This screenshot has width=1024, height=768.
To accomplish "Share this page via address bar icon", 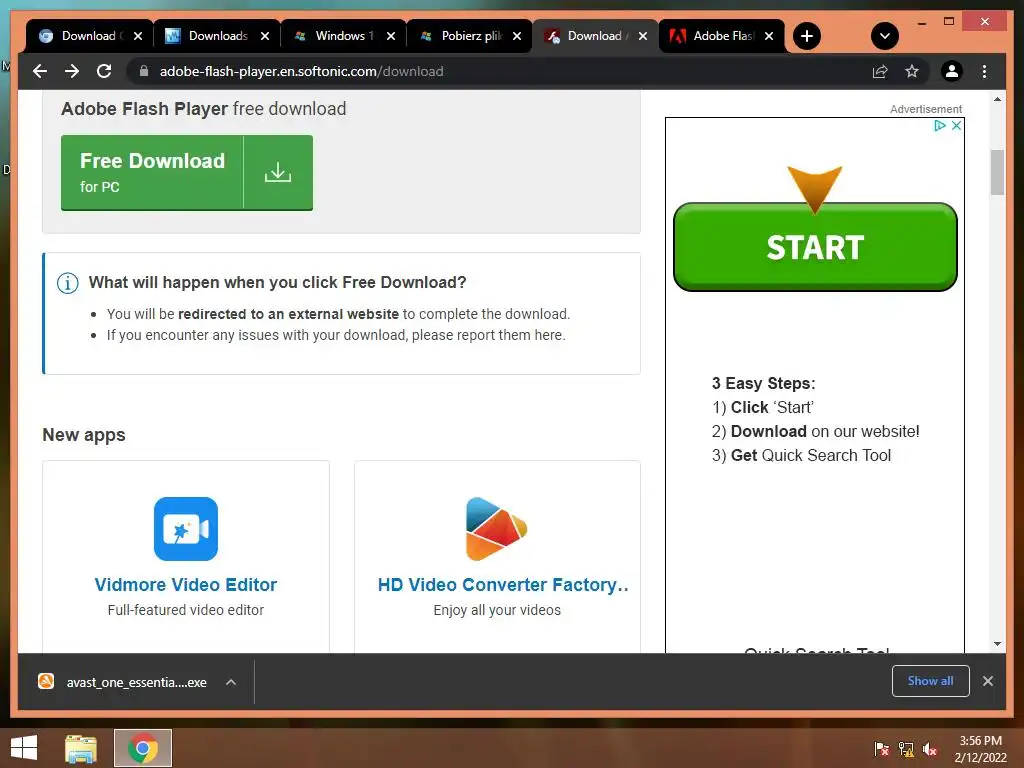I will point(880,71).
